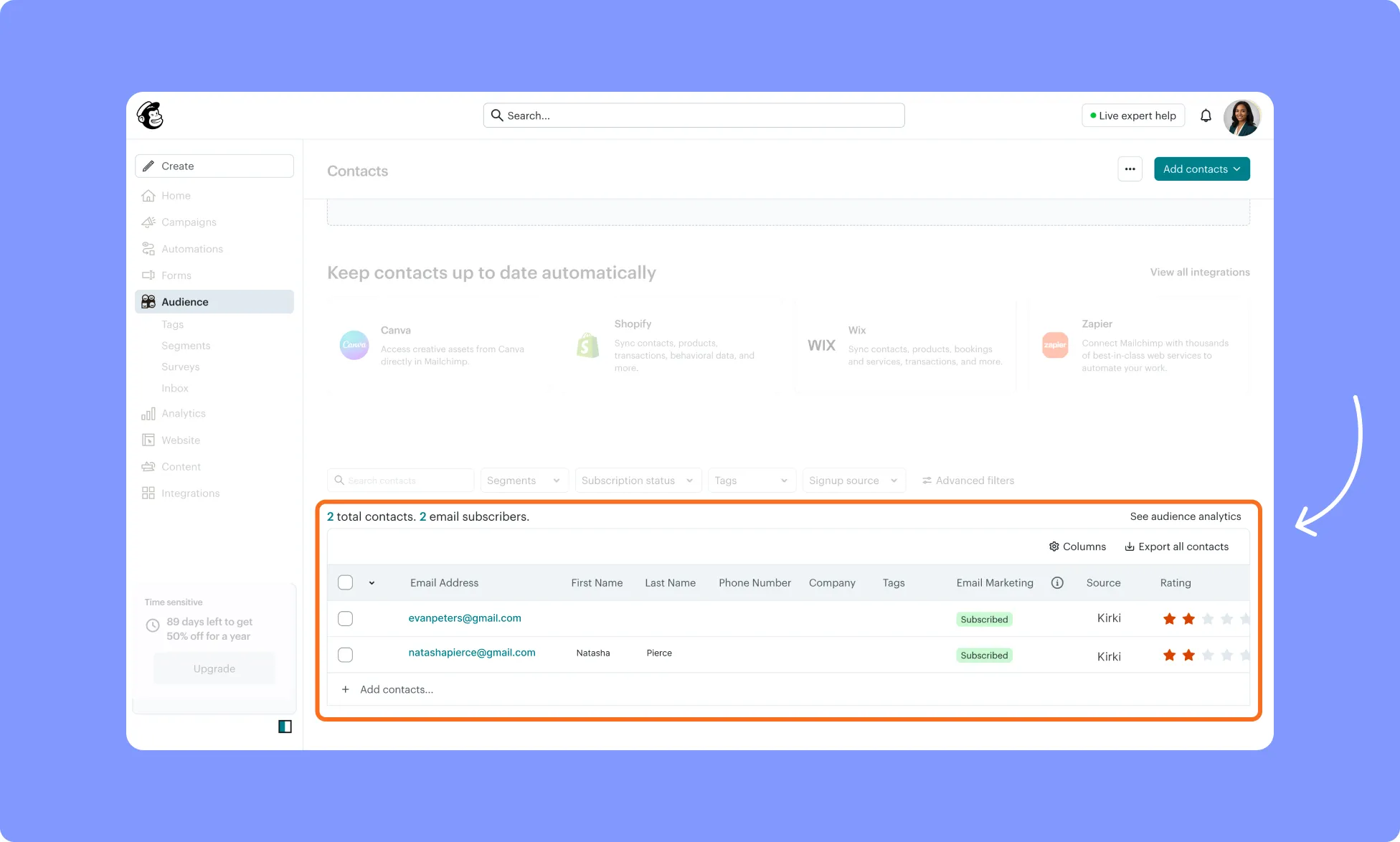
Task: Click the Forms icon in sidebar
Action: pyautogui.click(x=148, y=275)
